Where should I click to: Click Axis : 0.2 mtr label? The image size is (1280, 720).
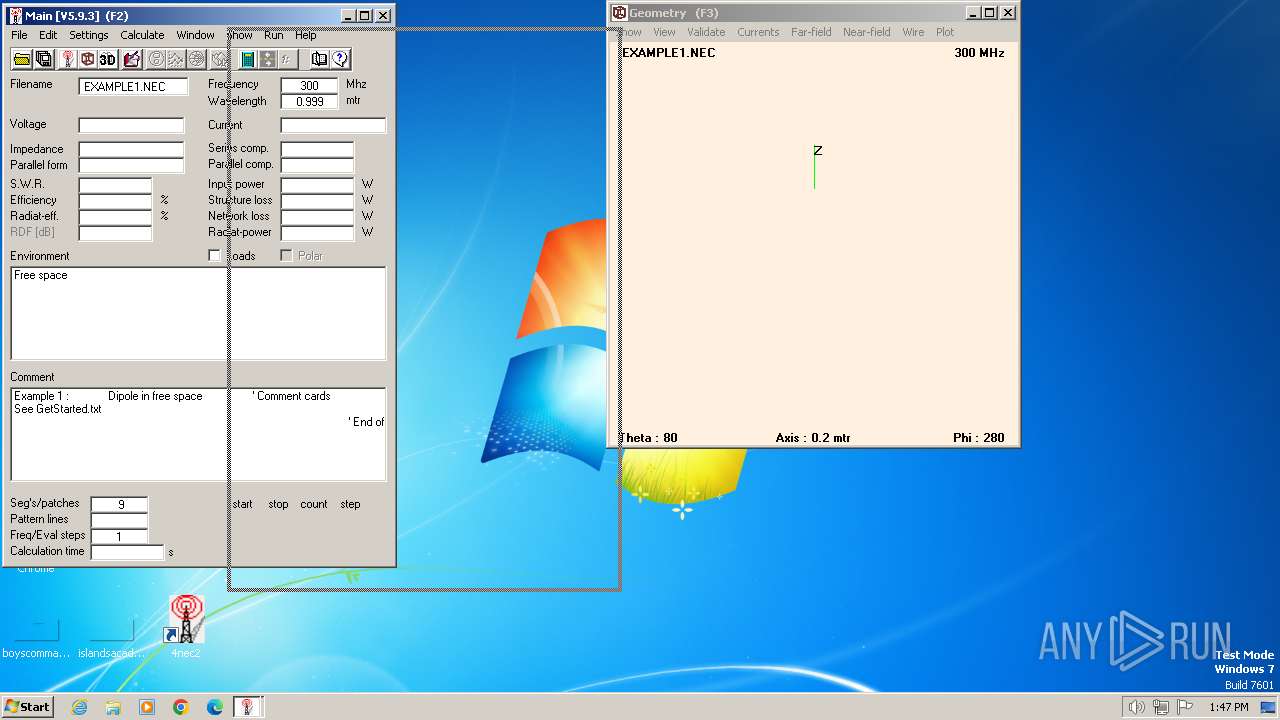point(813,438)
